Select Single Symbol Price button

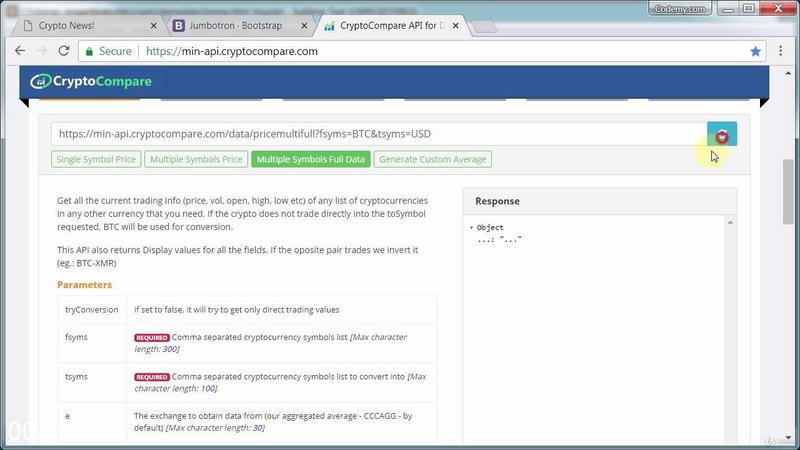pyautogui.click(x=96, y=159)
